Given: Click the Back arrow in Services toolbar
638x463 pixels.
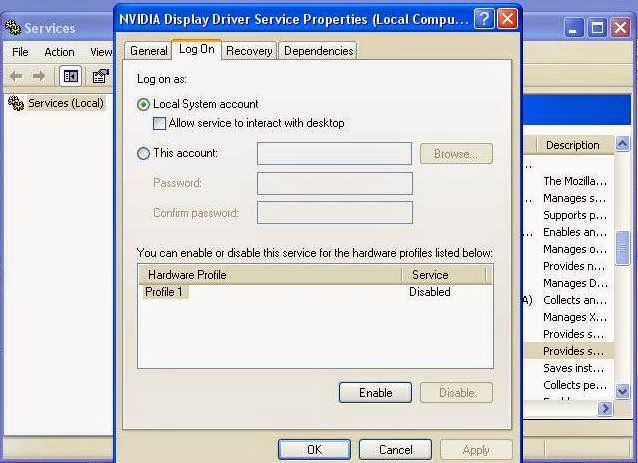Looking at the screenshot, I should [x=16, y=76].
